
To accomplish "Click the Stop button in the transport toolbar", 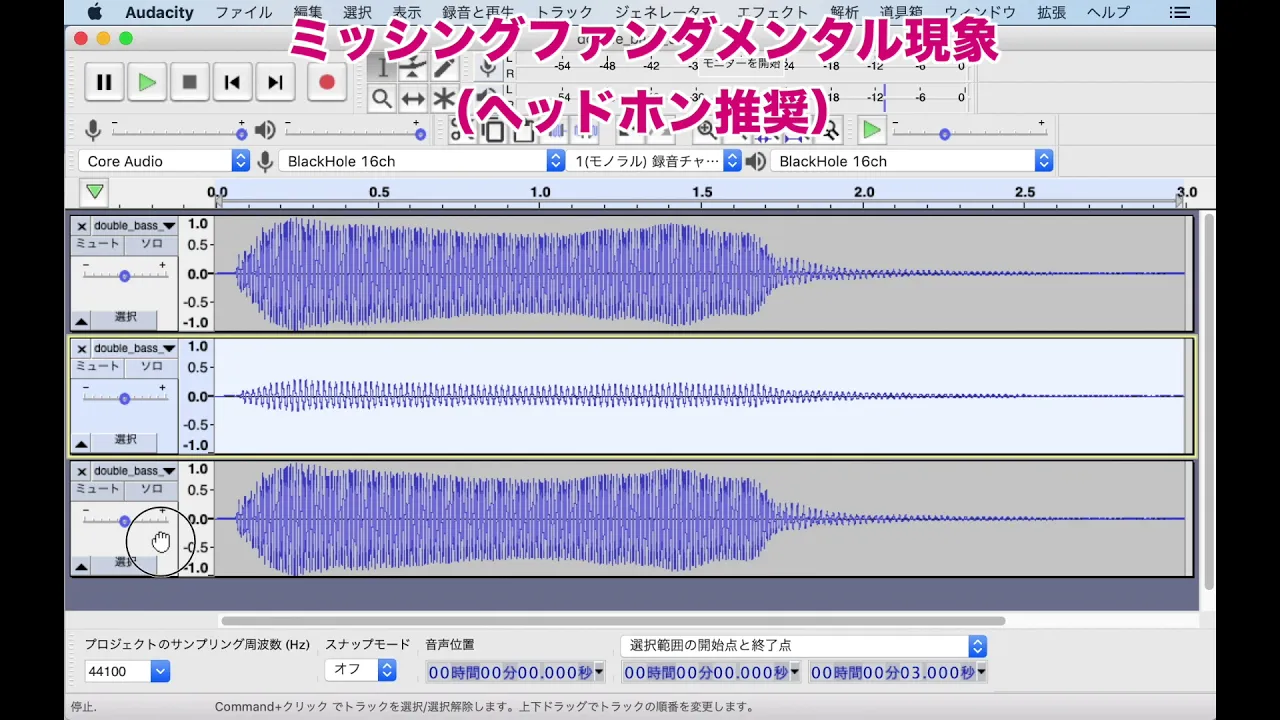I will [189, 82].
